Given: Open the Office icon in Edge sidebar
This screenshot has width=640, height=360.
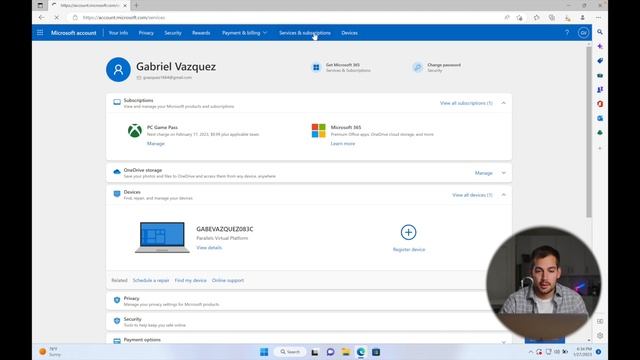Looking at the screenshot, I should coord(600,104).
